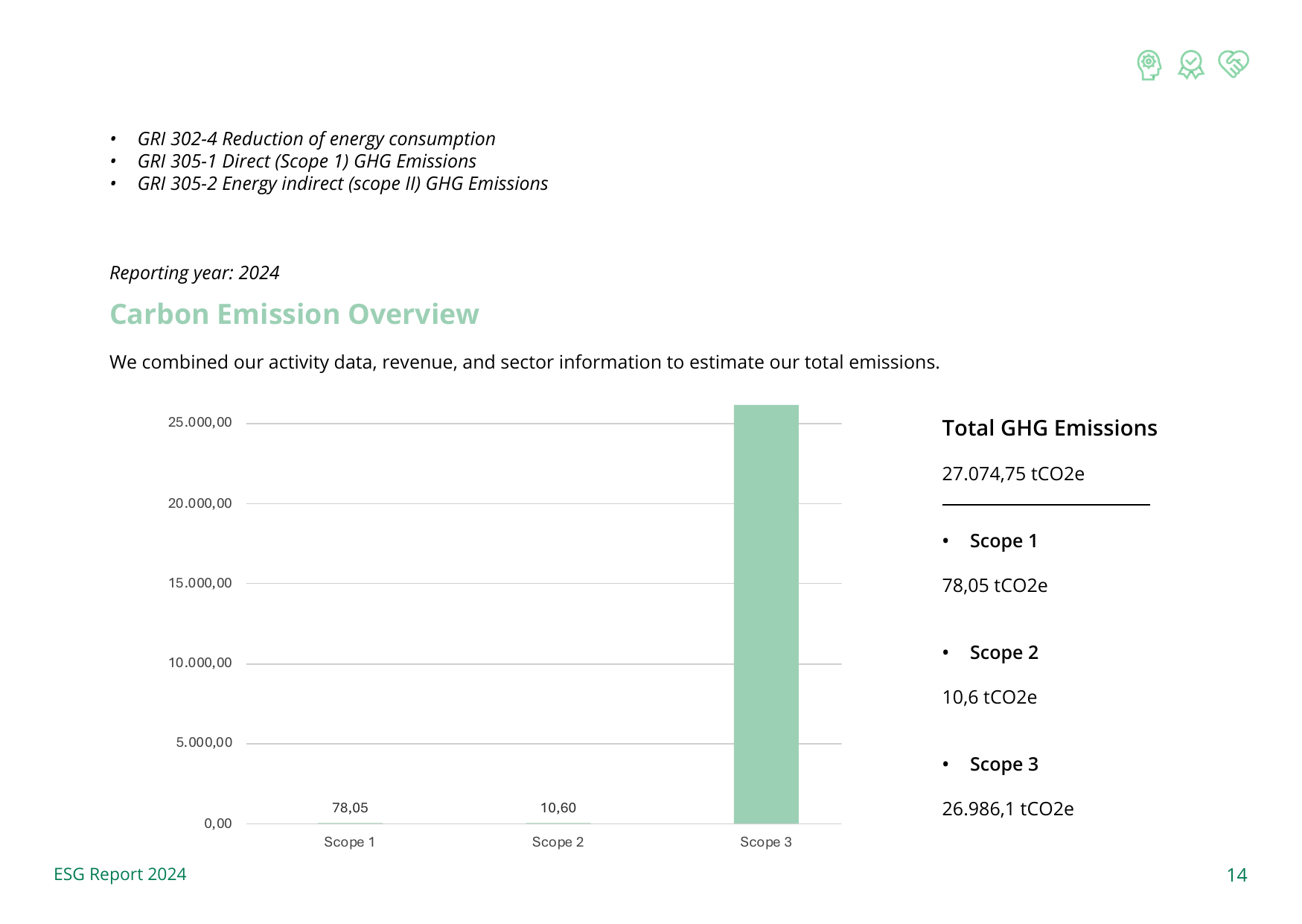The image size is (1302, 924).
Task: Click the 0,00 y-axis label
Action: click(x=218, y=823)
